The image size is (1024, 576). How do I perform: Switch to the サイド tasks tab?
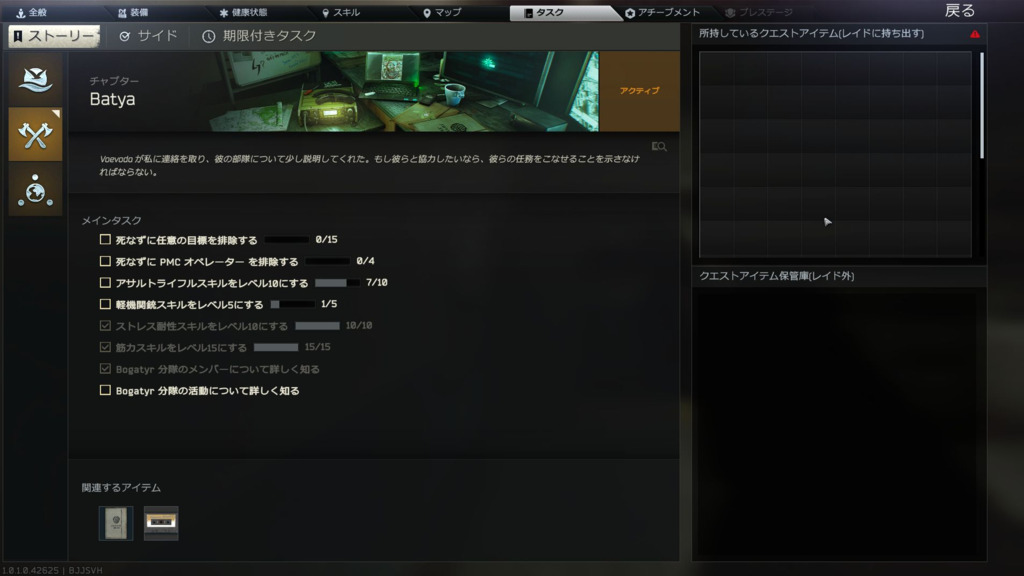(x=148, y=36)
